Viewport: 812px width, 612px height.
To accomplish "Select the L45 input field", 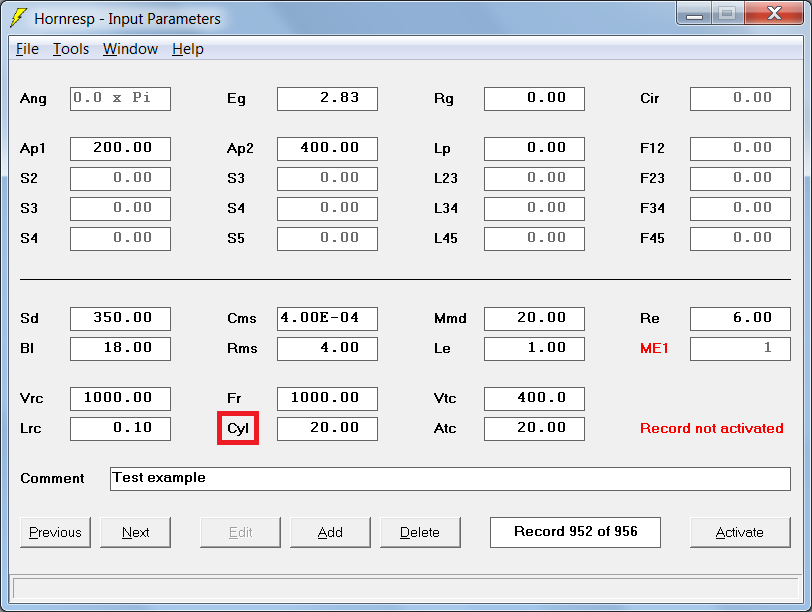I will 534,239.
